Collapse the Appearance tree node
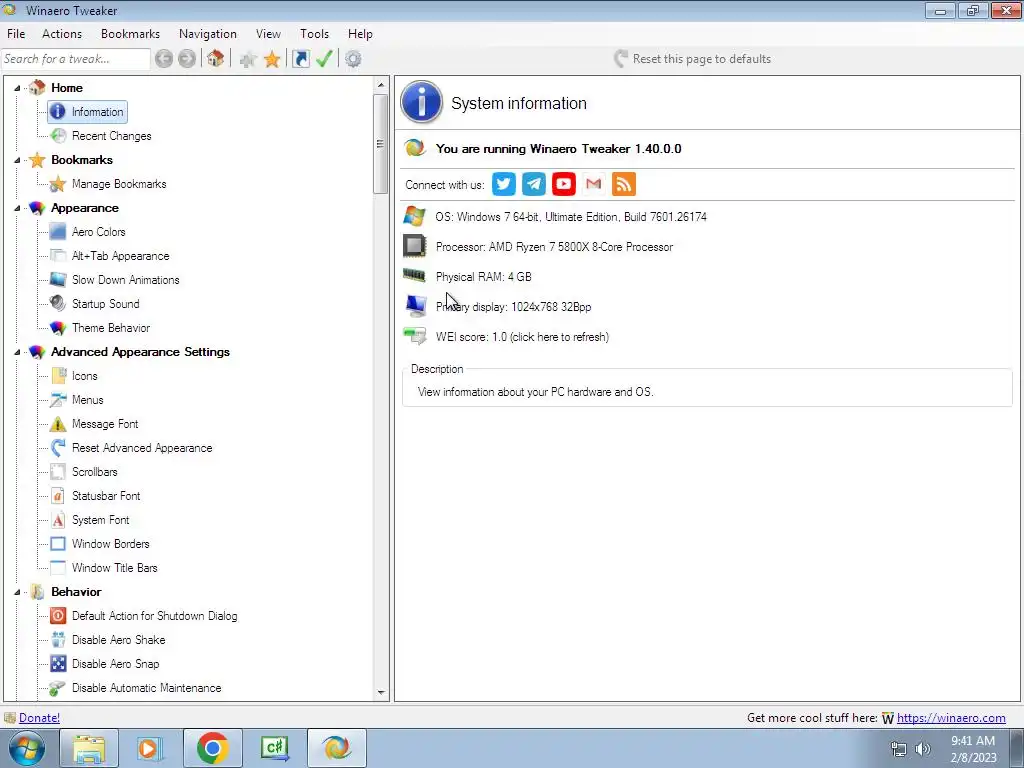 coord(18,208)
